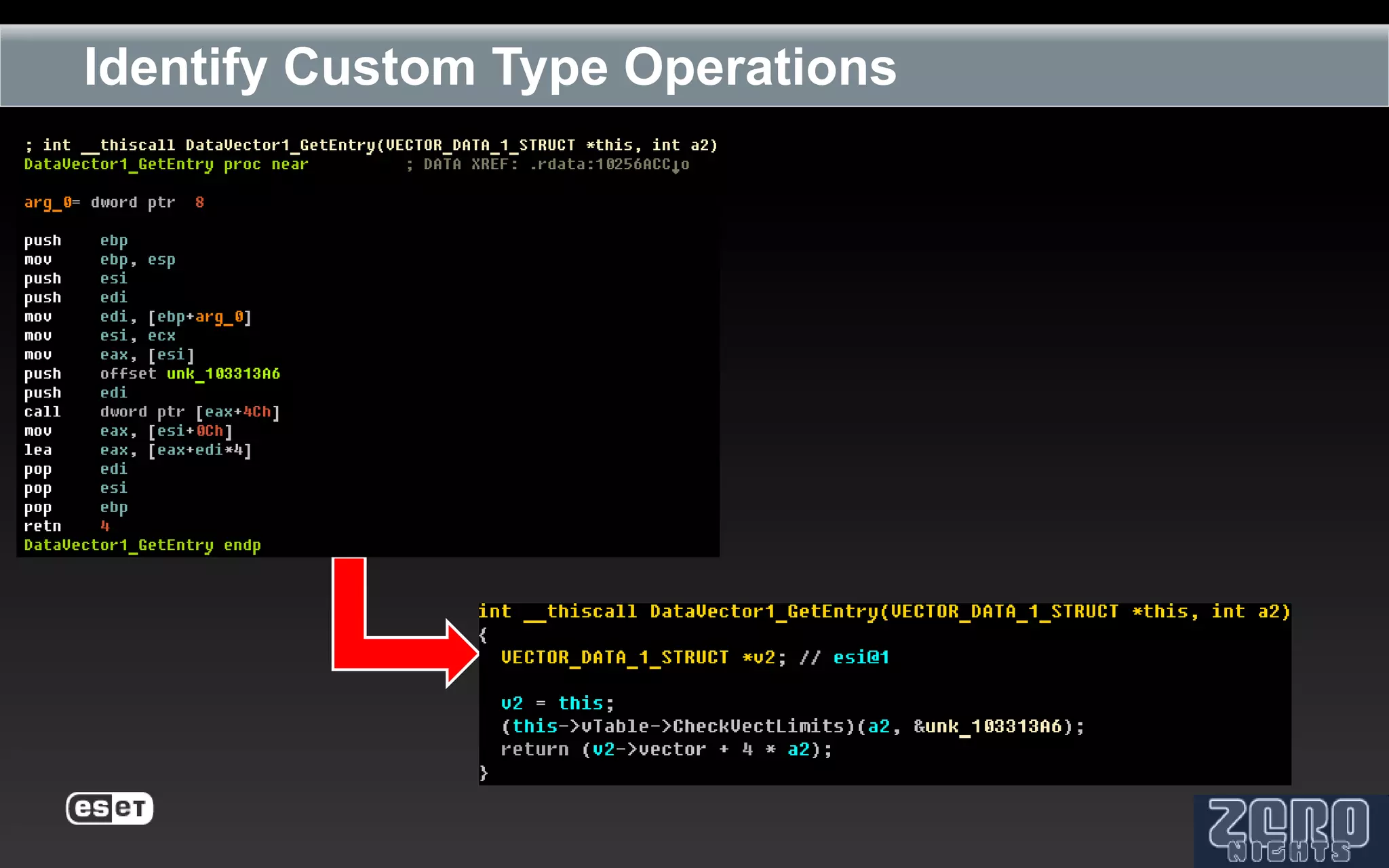Click the 'lea eax, [eax+edi*4]' instruction
Screen dimensions: 1389x868
[138, 450]
